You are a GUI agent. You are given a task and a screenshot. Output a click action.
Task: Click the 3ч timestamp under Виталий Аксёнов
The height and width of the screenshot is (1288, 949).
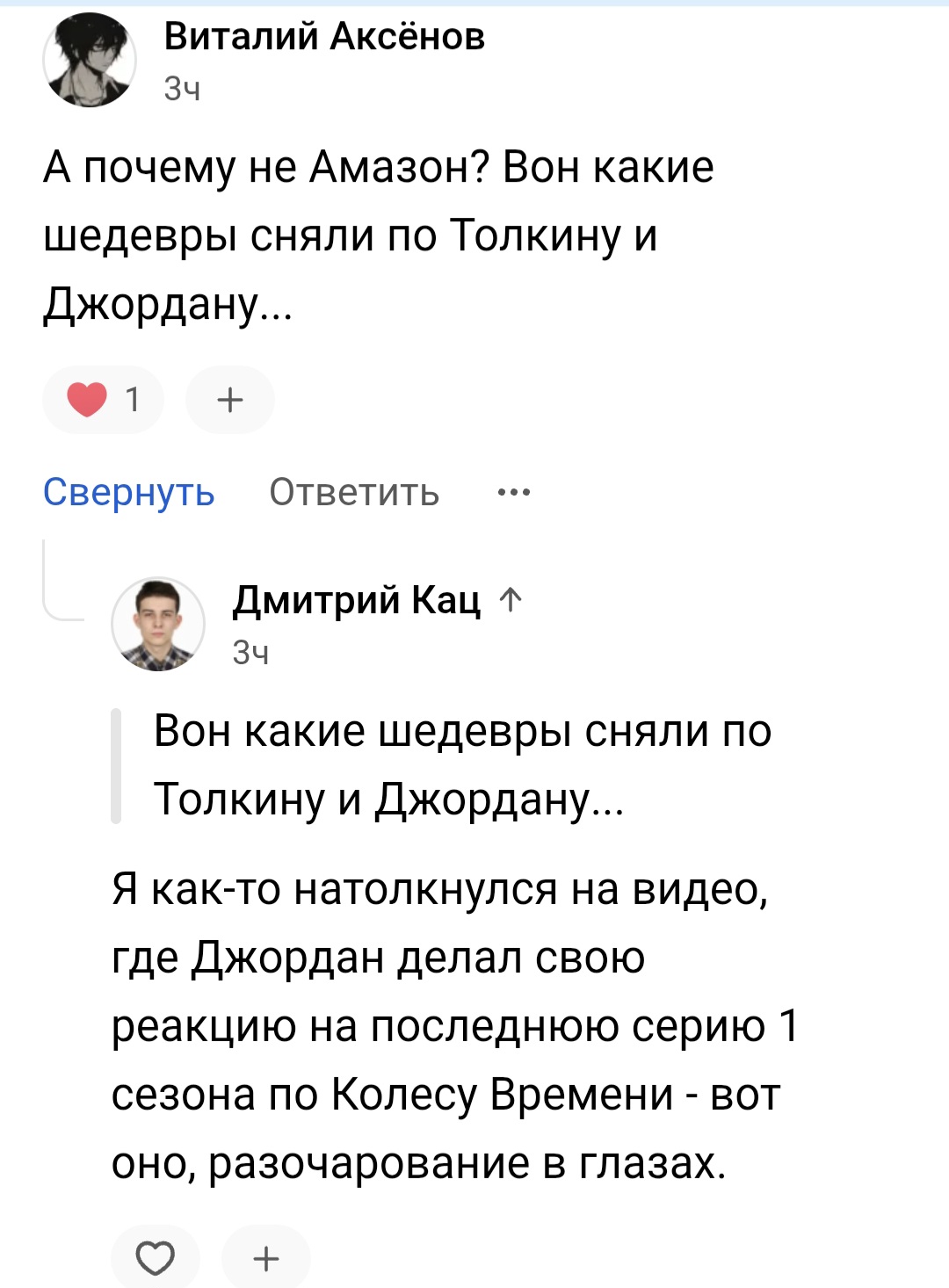click(183, 89)
